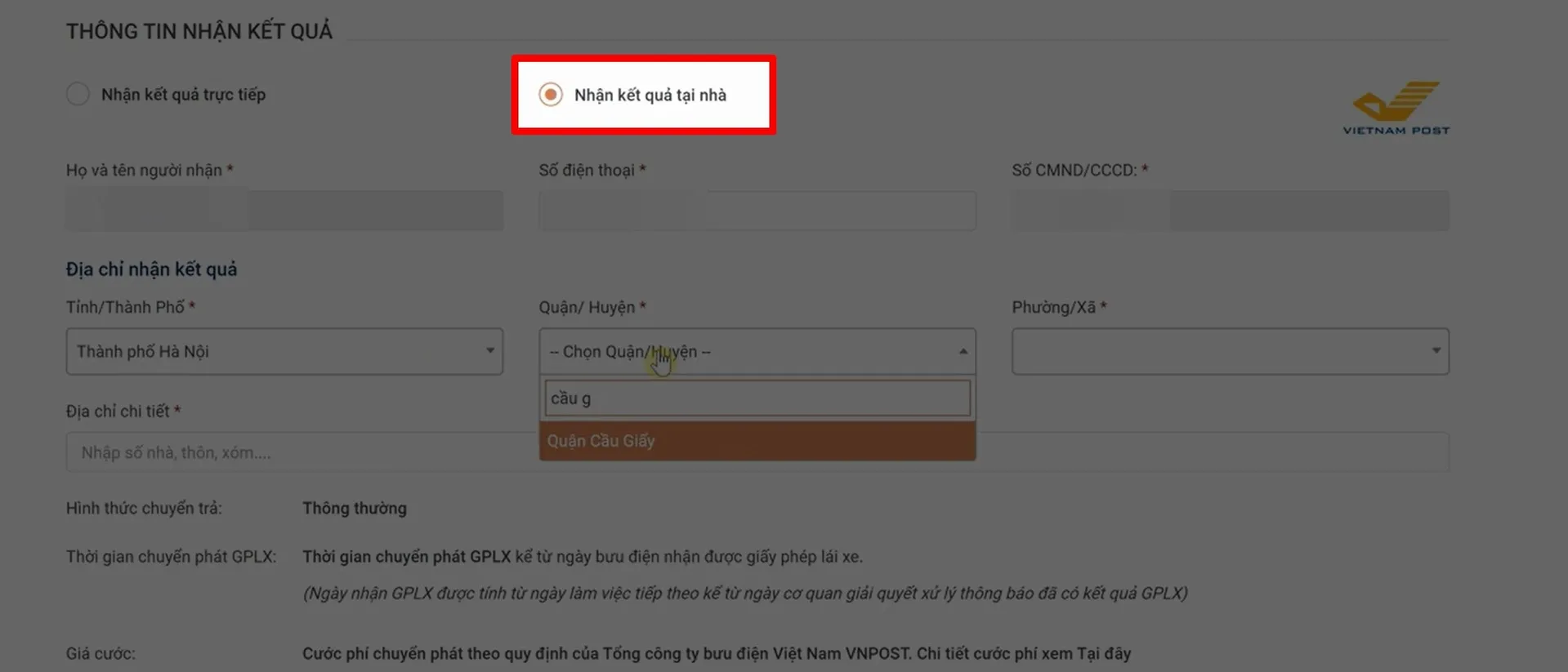This screenshot has height=672, width=1568.
Task: Click the arrow on the Tỉnh/Thành Phố dropdown
Action: click(489, 351)
